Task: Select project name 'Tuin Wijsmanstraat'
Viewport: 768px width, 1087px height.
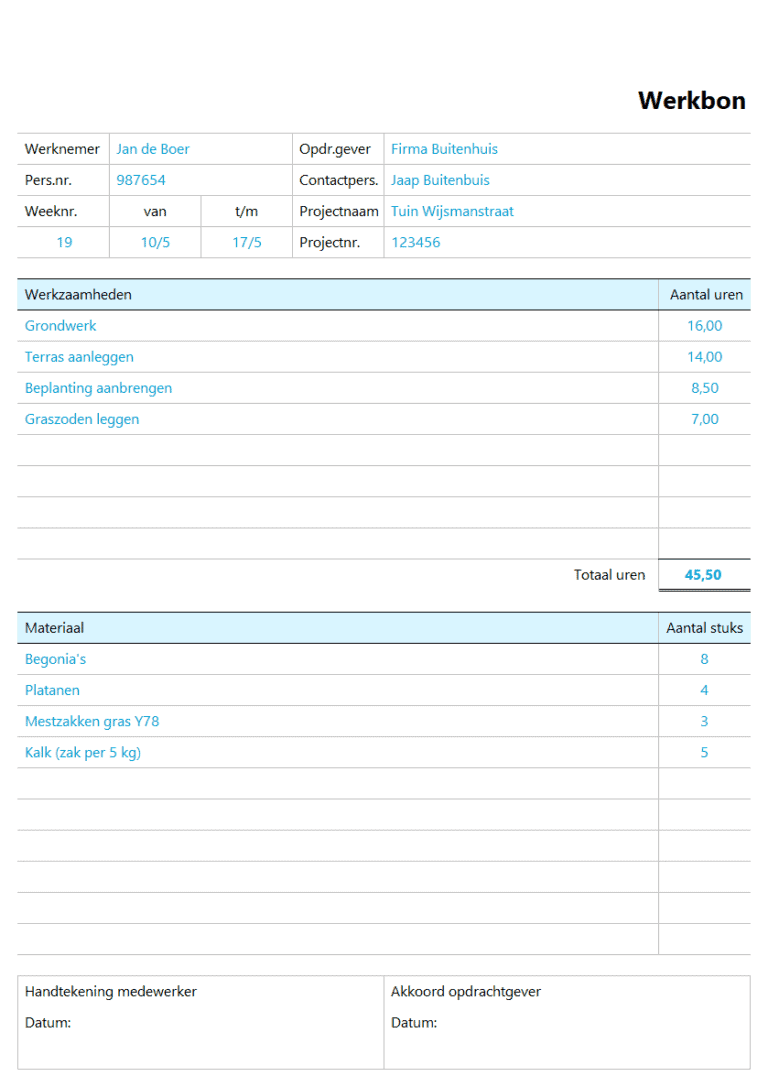Action: 452,211
